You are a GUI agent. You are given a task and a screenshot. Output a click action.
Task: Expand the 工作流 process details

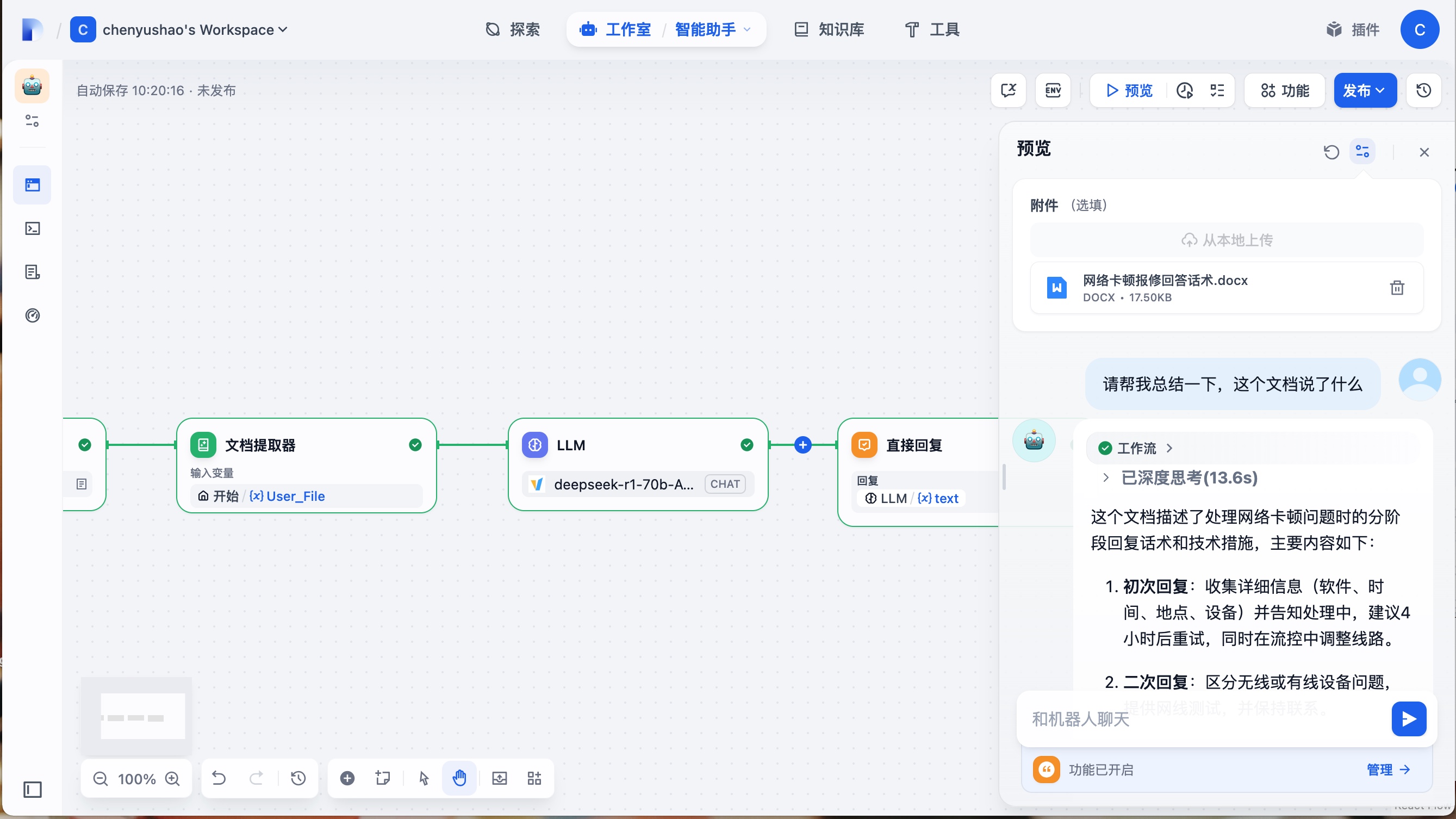1136,448
